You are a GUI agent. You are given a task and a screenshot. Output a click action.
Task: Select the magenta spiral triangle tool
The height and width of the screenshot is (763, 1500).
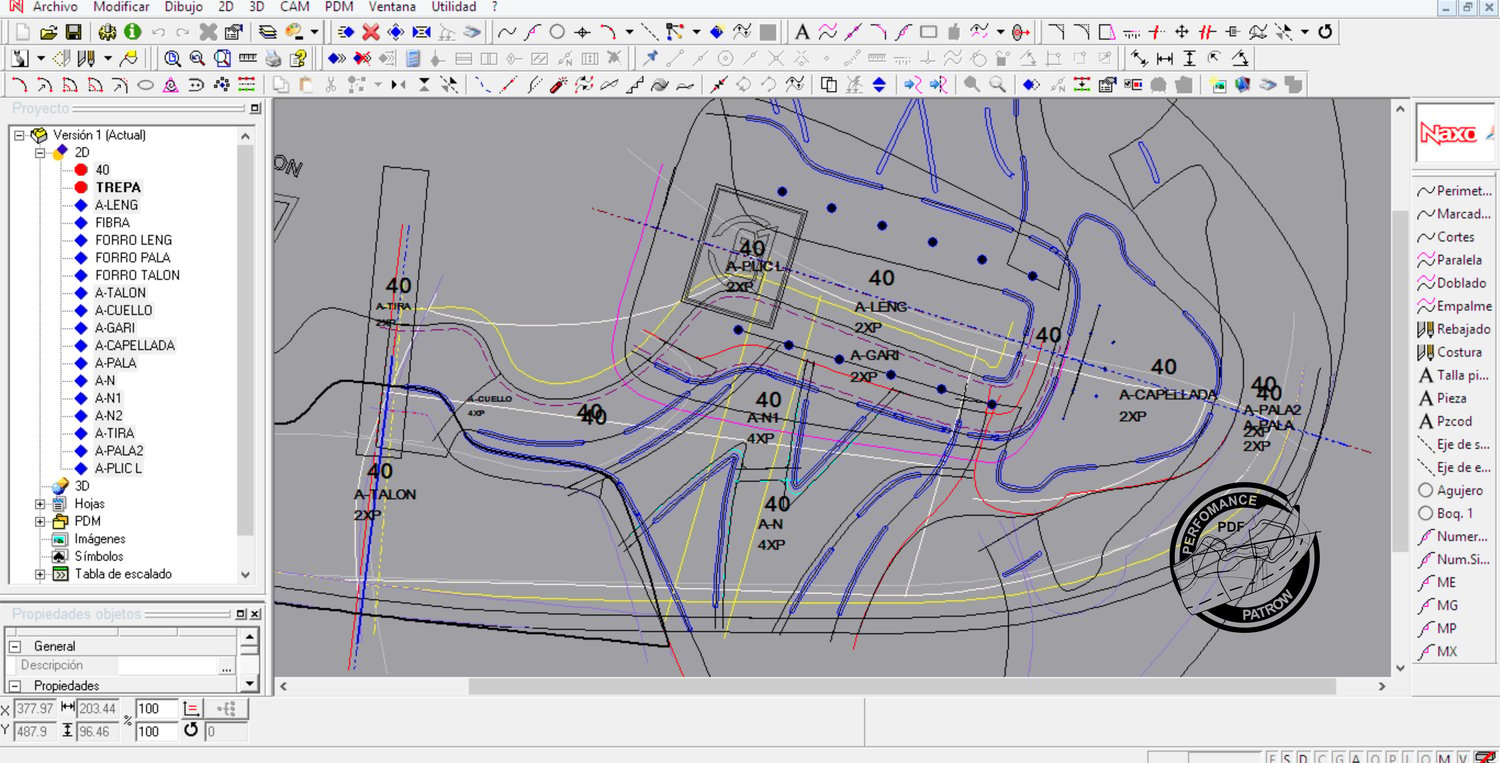coord(171,85)
